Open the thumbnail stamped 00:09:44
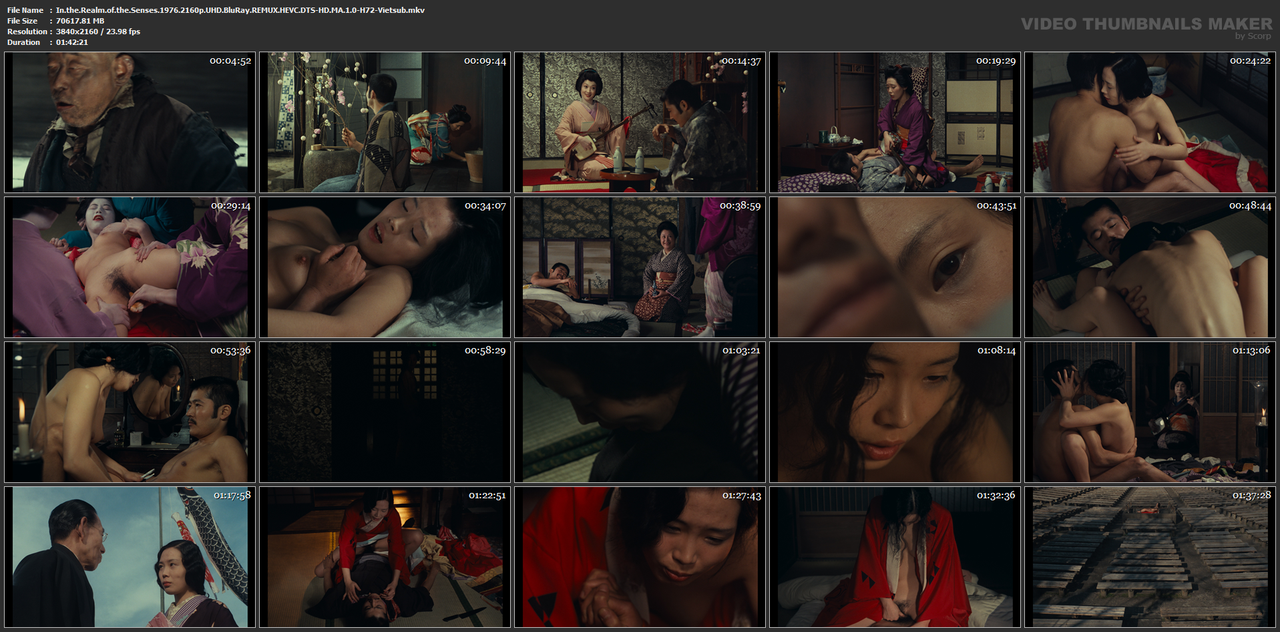 tap(384, 122)
